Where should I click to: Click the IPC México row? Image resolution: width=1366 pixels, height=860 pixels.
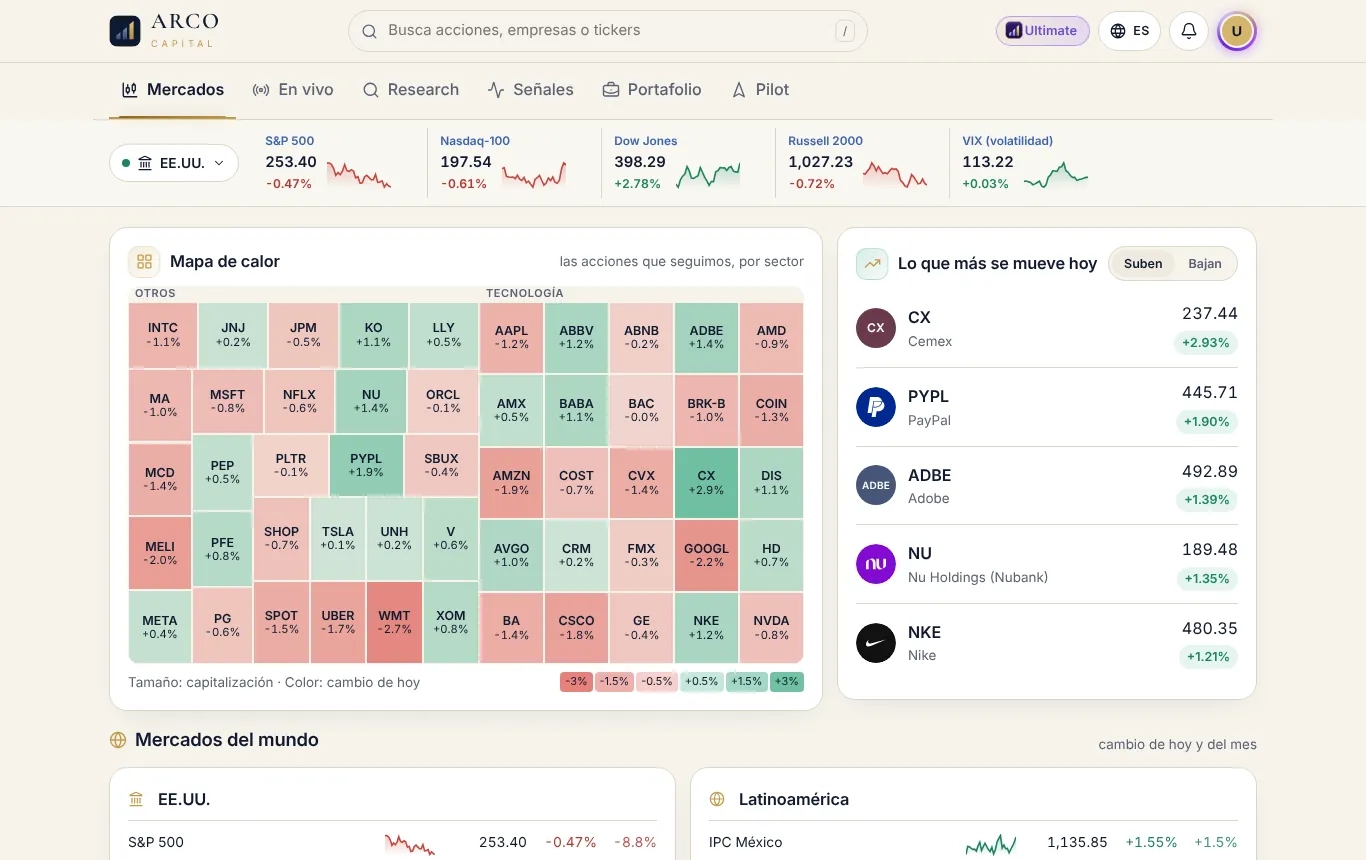pos(973,842)
